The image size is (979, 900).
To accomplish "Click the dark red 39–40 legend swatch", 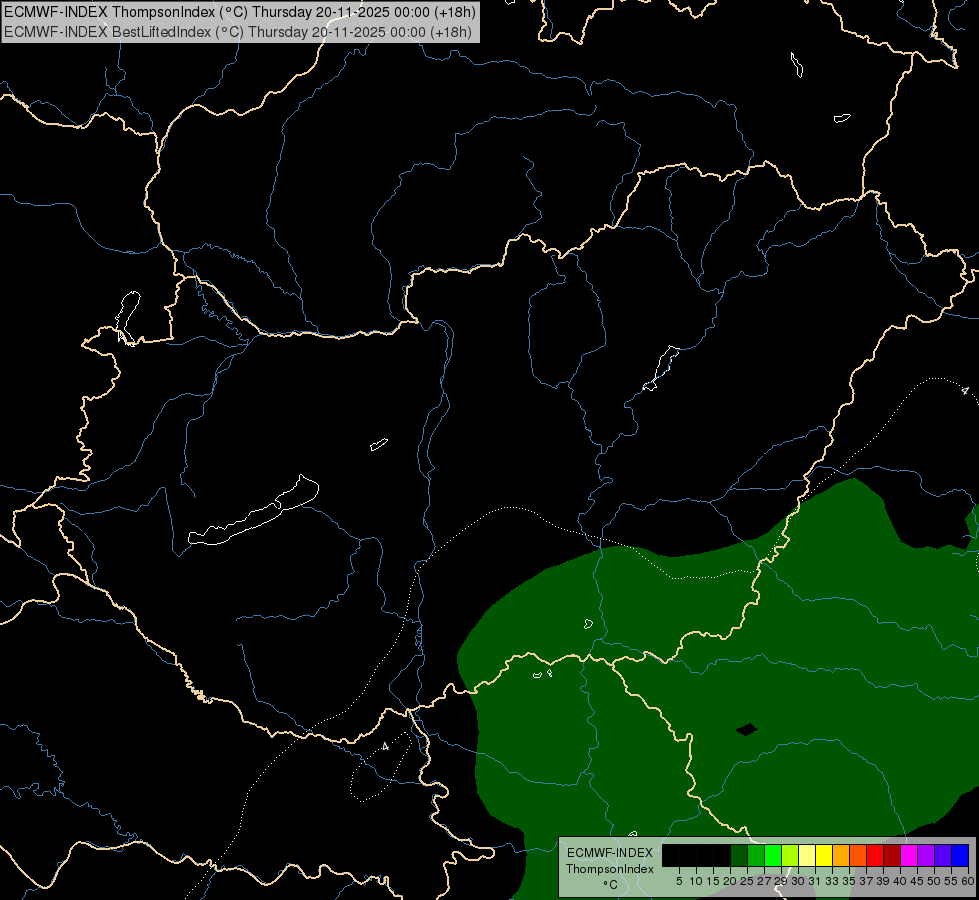I will click(x=892, y=855).
